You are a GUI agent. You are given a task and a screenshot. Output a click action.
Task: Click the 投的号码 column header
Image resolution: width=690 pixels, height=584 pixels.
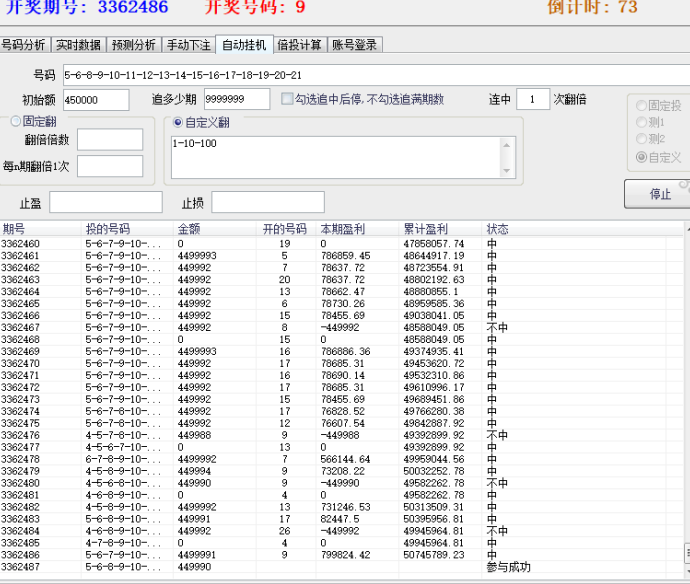click(x=128, y=229)
